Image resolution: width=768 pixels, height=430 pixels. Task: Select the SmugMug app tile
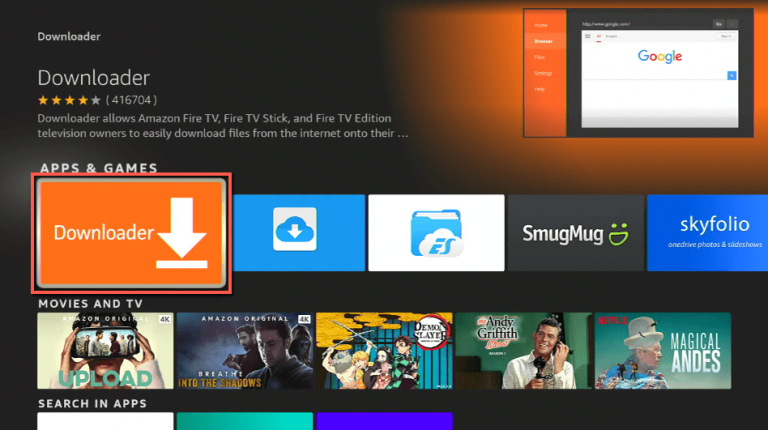coord(576,233)
